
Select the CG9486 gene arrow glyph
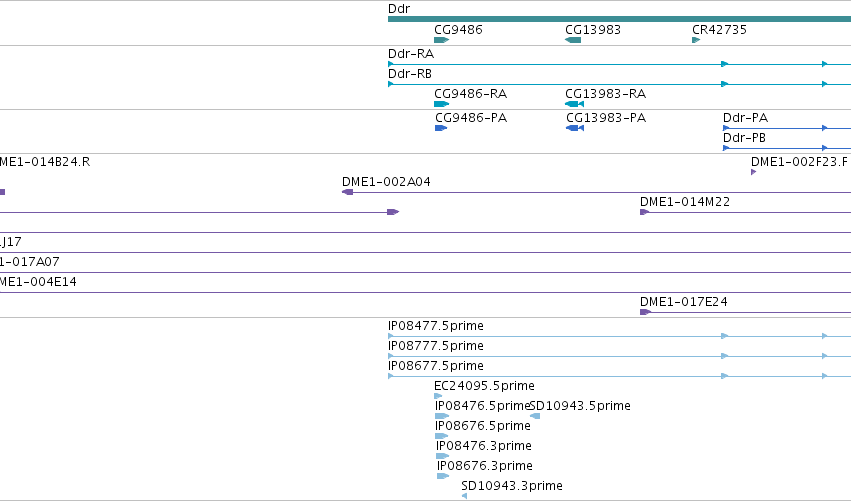tap(441, 40)
